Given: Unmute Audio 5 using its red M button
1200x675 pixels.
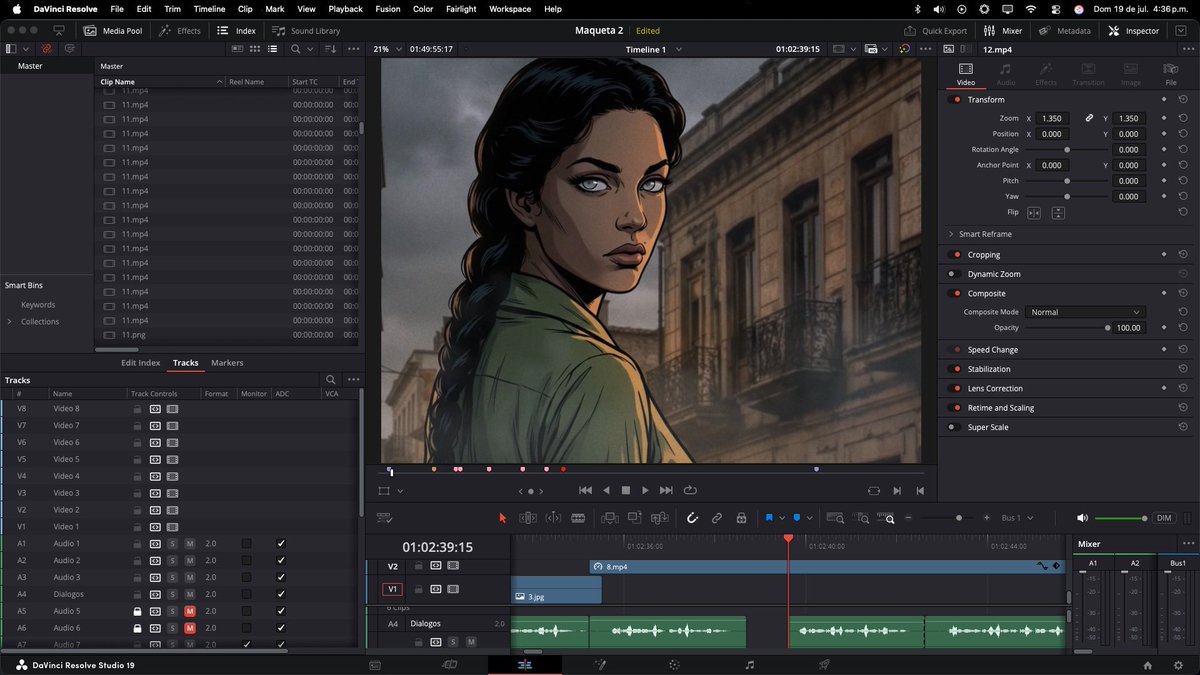Looking at the screenshot, I should point(189,611).
